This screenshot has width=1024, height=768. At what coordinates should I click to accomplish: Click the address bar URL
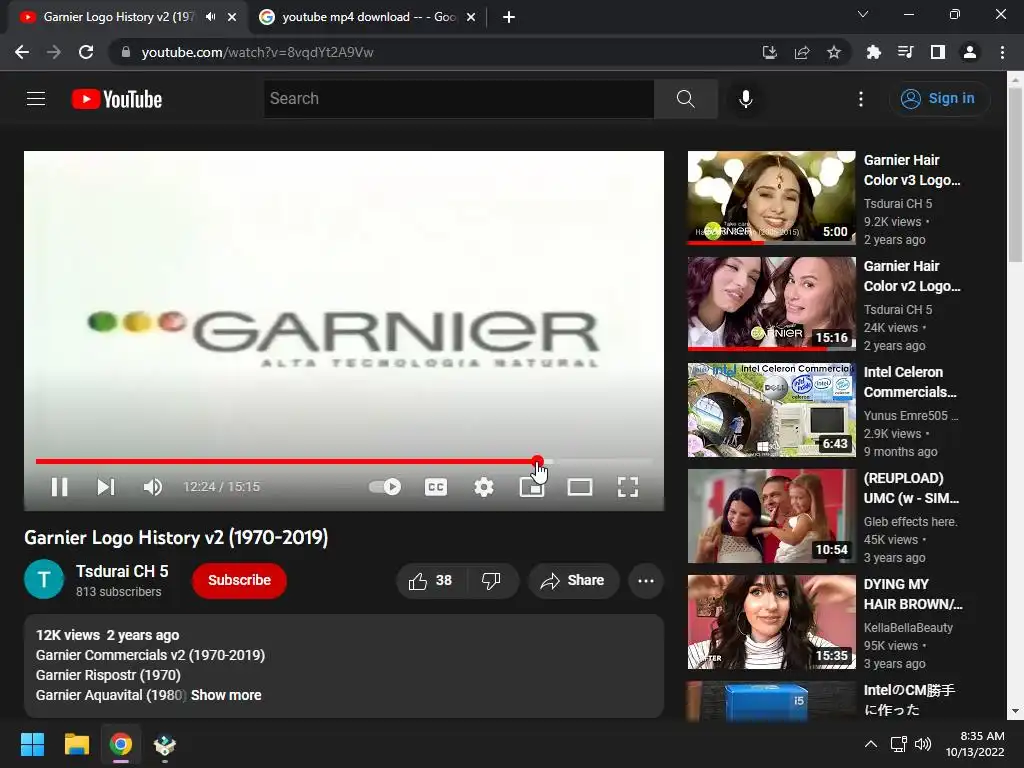coord(257,52)
